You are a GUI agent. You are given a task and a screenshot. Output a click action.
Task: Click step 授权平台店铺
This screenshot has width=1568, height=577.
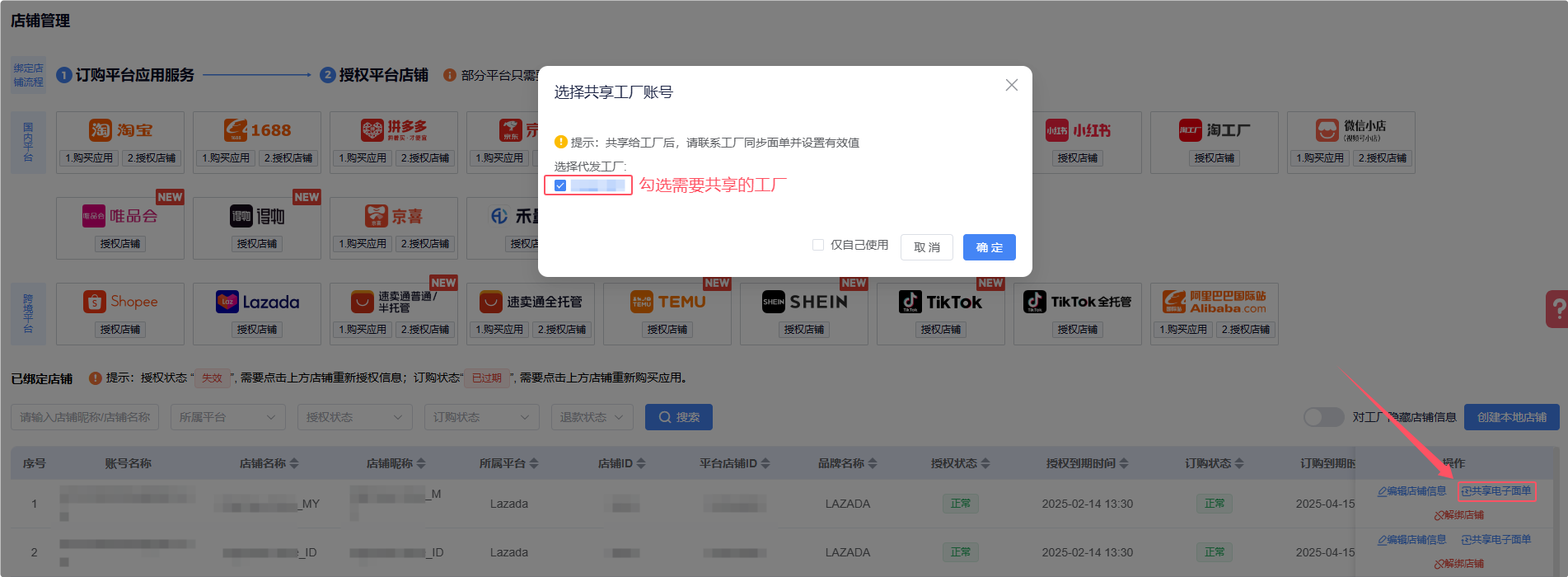tap(374, 75)
